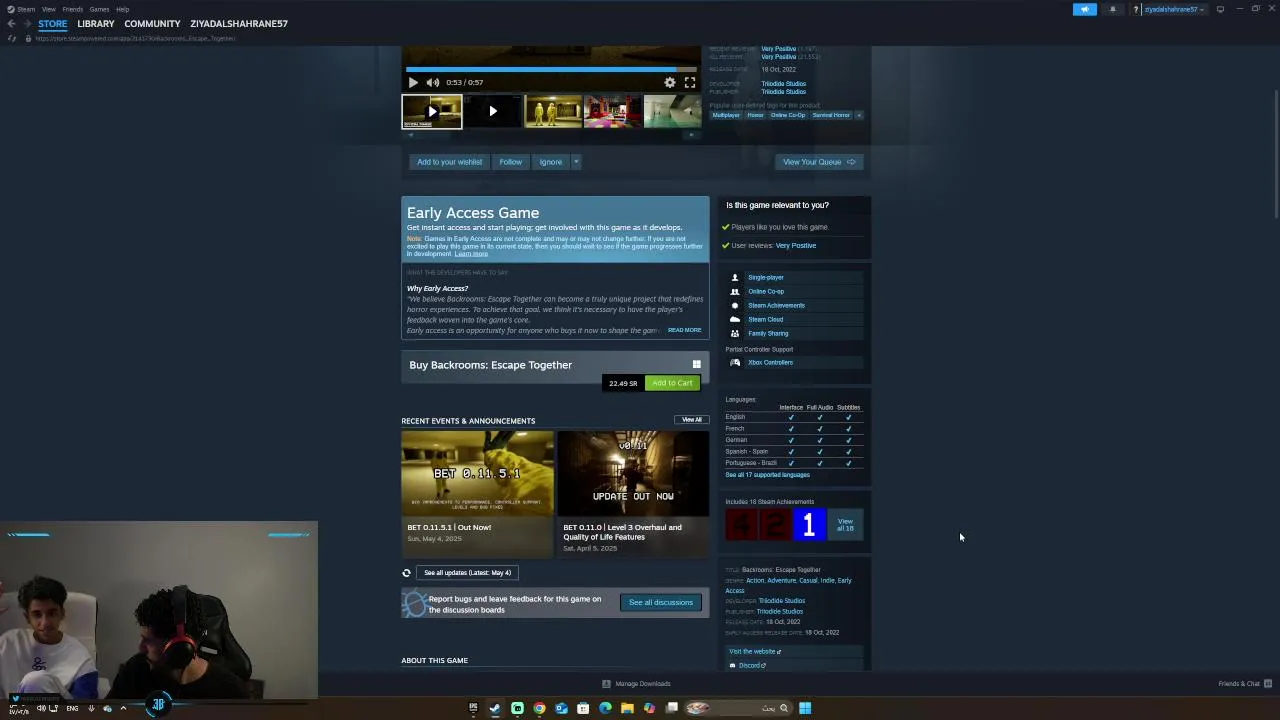This screenshot has height=720, width=1280.
Task: Click the blue number 1 achievement icon
Action: point(809,524)
